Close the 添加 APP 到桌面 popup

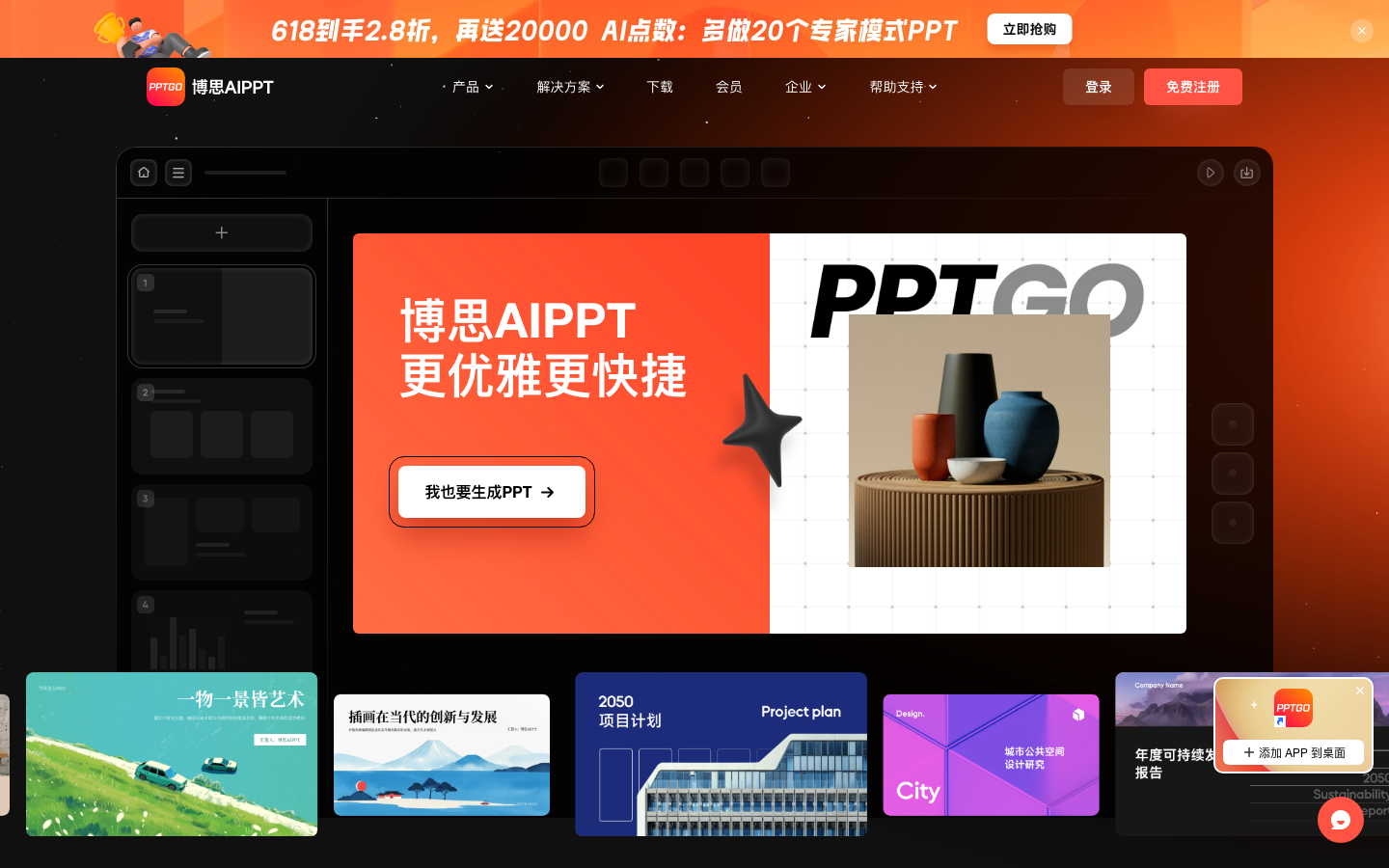[1360, 691]
